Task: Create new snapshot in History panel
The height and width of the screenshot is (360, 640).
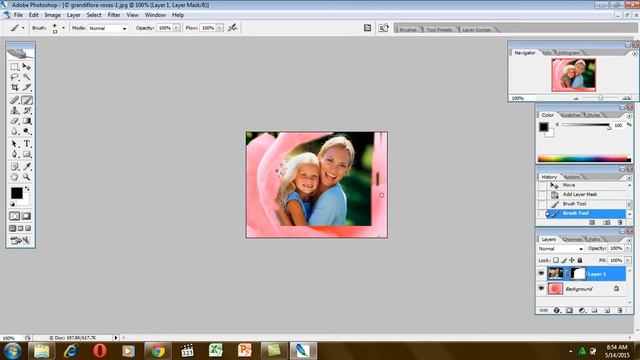Action: tap(607, 222)
